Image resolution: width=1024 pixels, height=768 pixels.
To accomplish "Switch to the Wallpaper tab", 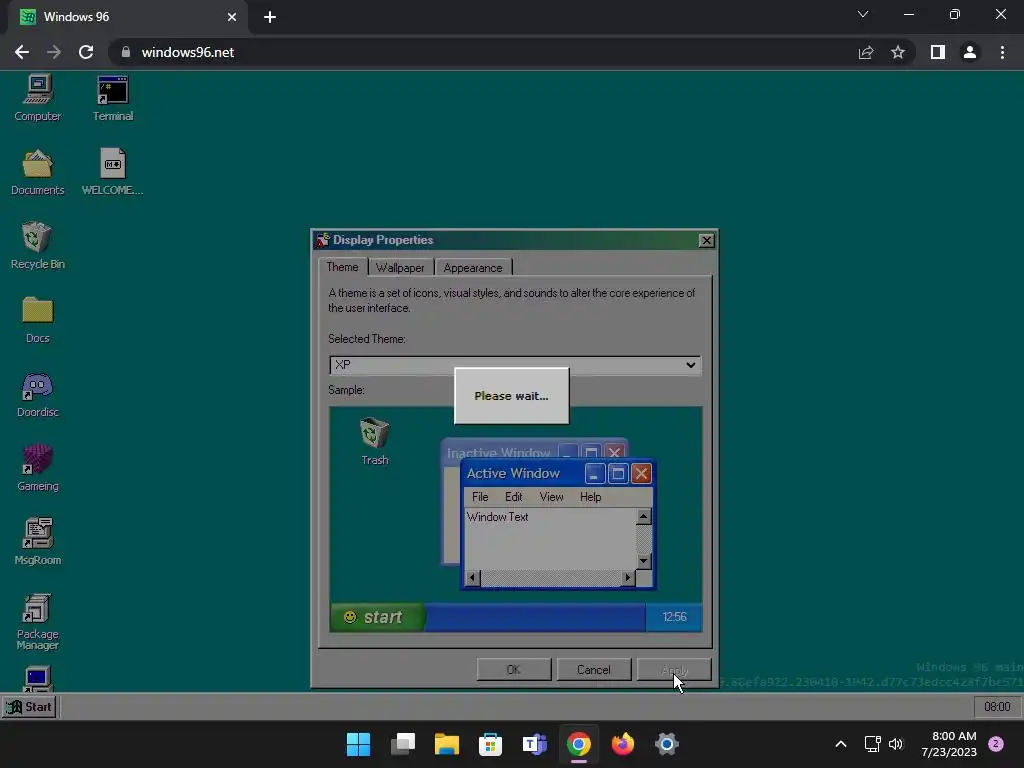I will point(400,268).
